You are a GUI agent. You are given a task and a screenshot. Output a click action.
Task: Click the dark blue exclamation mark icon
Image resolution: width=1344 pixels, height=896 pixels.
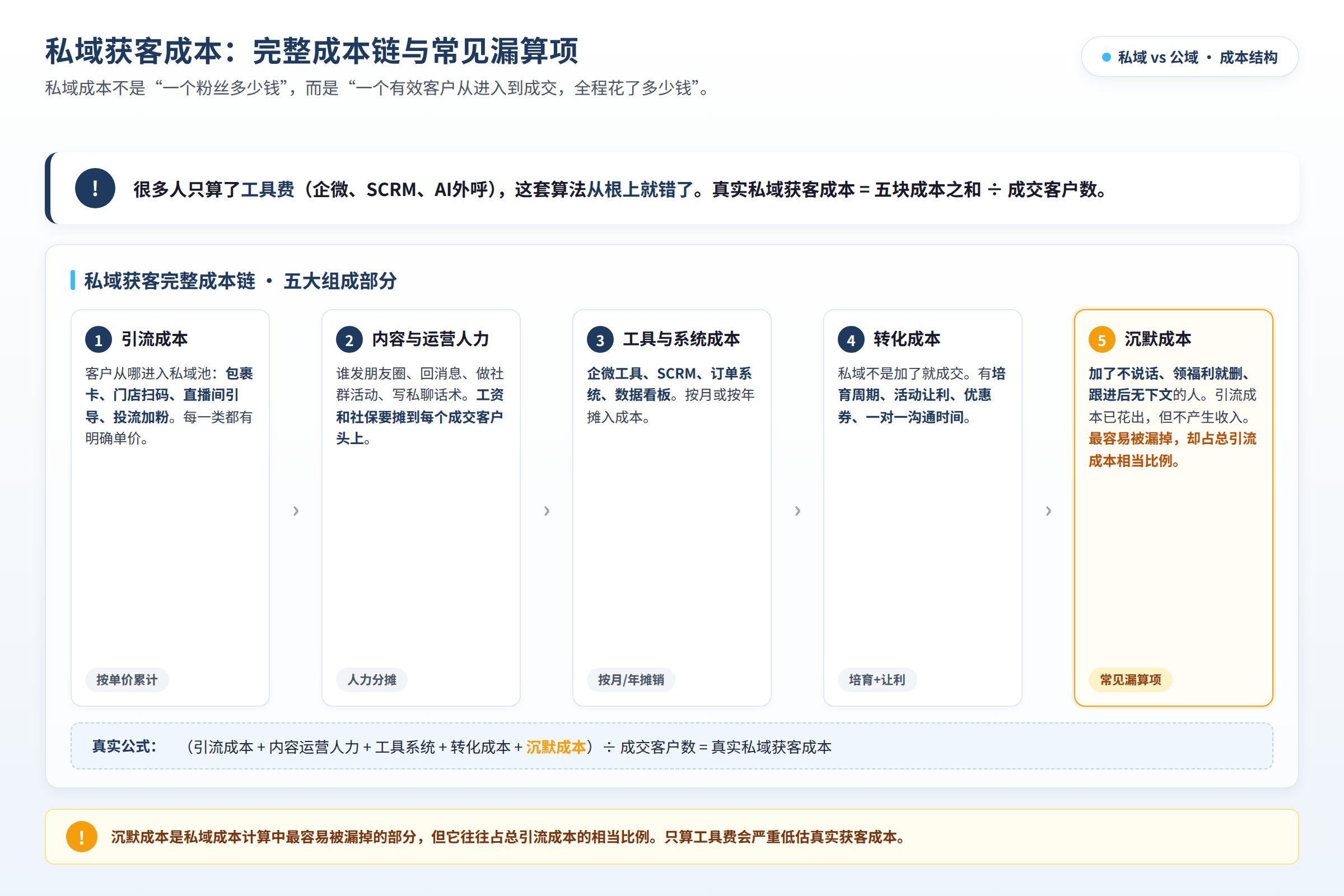tap(95, 188)
